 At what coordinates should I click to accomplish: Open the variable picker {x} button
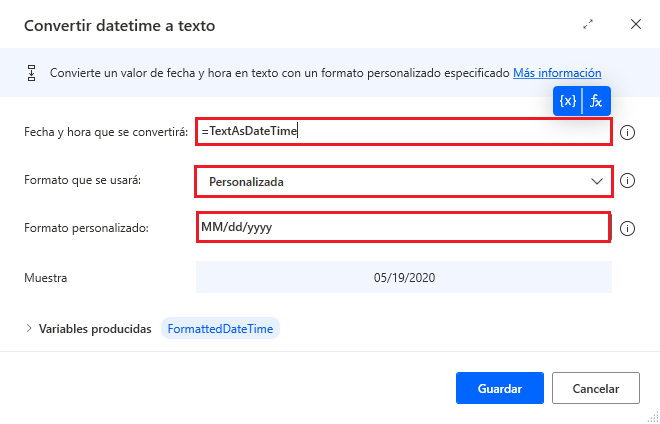(567, 101)
